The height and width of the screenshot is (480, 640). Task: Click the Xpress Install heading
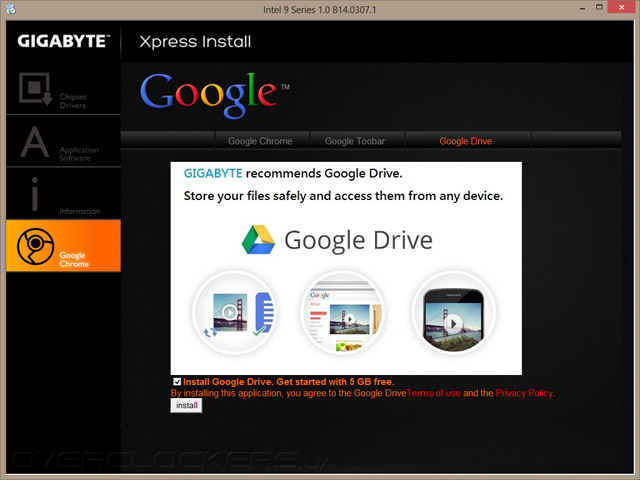[195, 42]
